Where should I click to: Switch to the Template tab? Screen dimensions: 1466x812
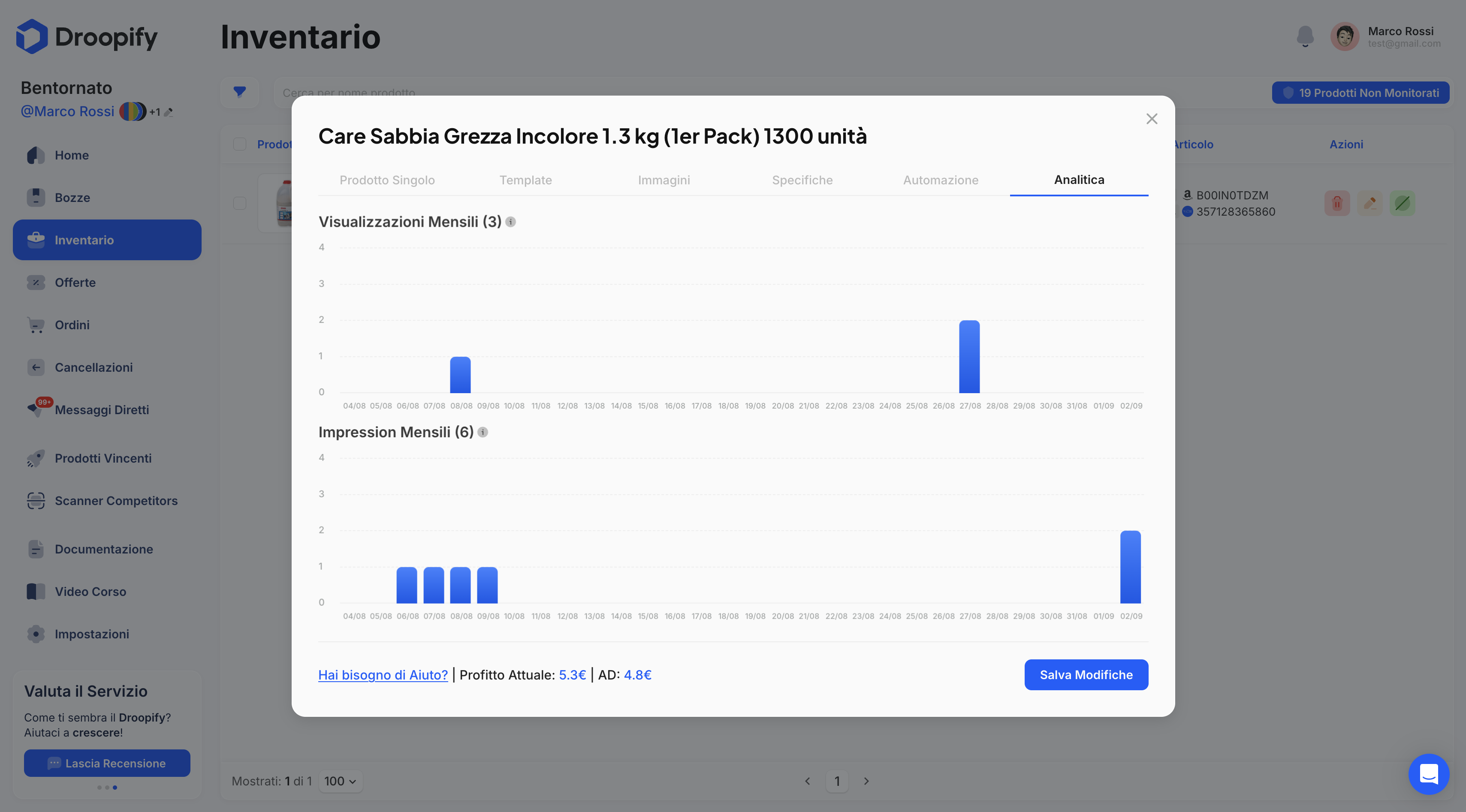526,180
